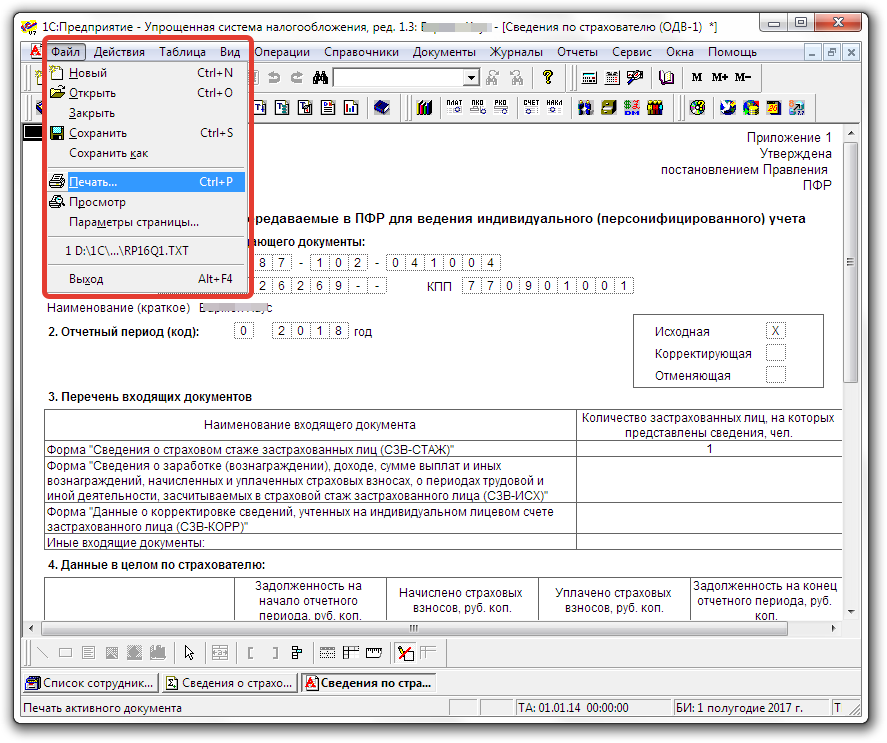Viewport: 887px width, 743px height.
Task: Click the horizontal scrollbar right arrow
Action: (x=833, y=628)
